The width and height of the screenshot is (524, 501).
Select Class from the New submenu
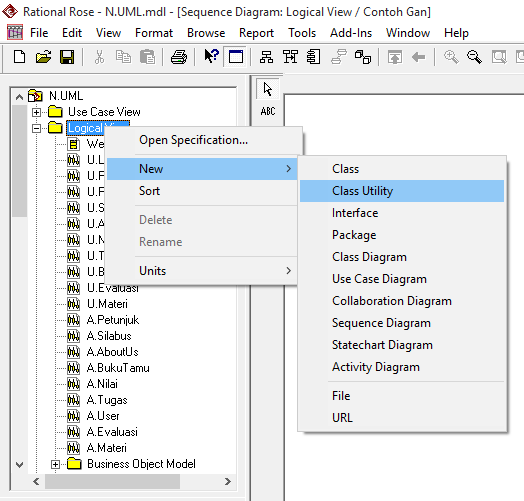coord(402,169)
